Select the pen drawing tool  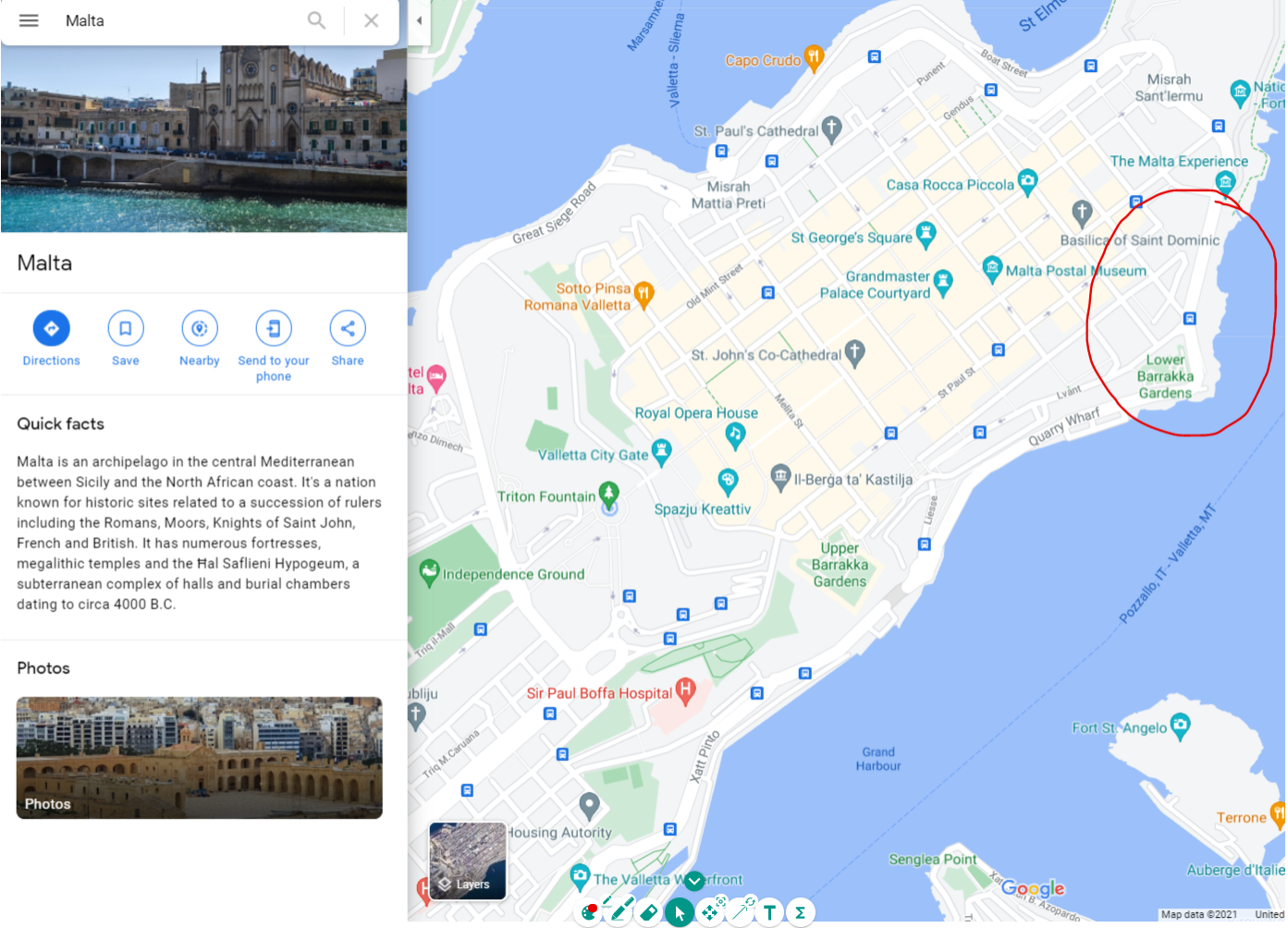click(x=618, y=911)
